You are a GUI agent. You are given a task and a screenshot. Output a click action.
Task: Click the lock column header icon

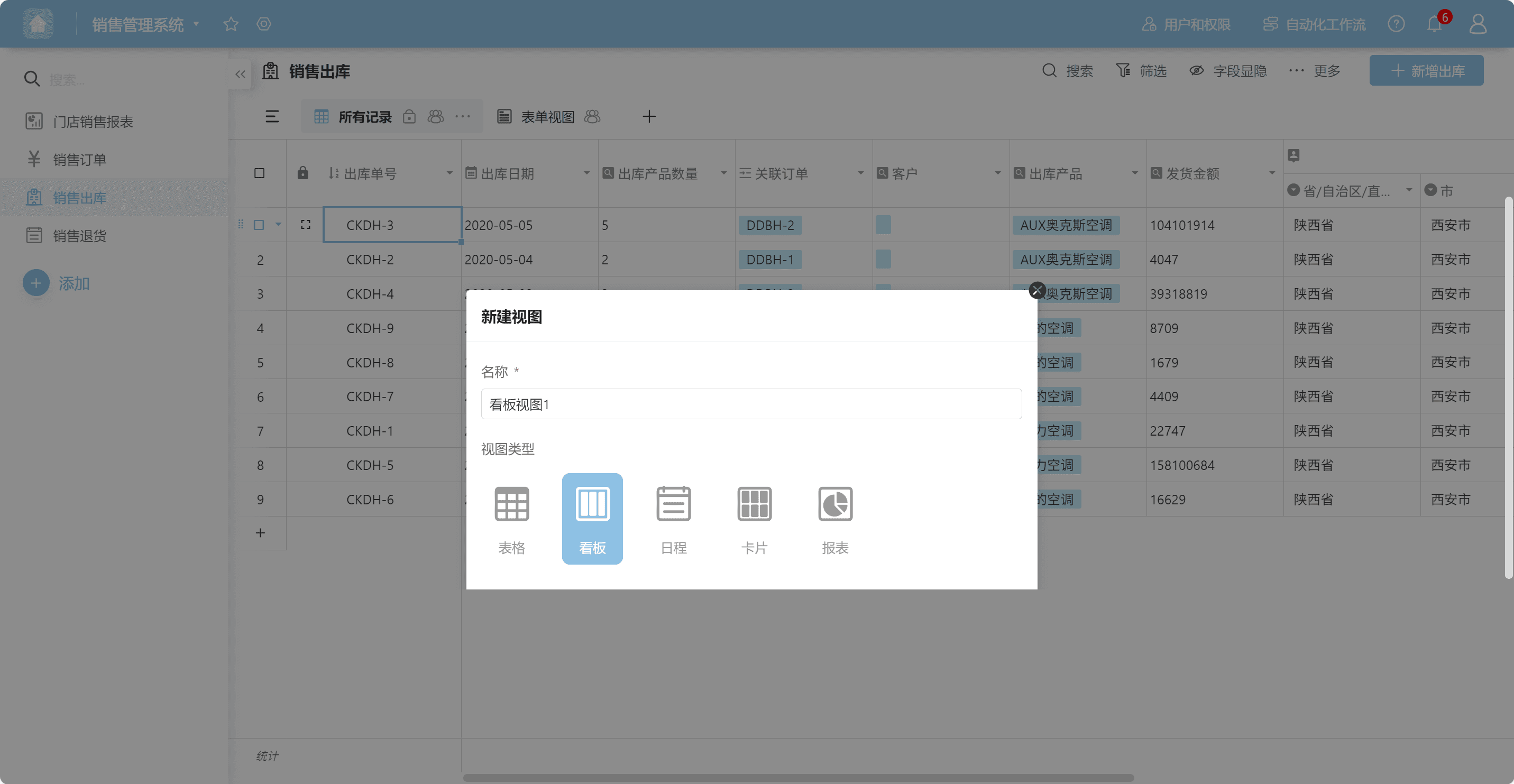click(302, 173)
